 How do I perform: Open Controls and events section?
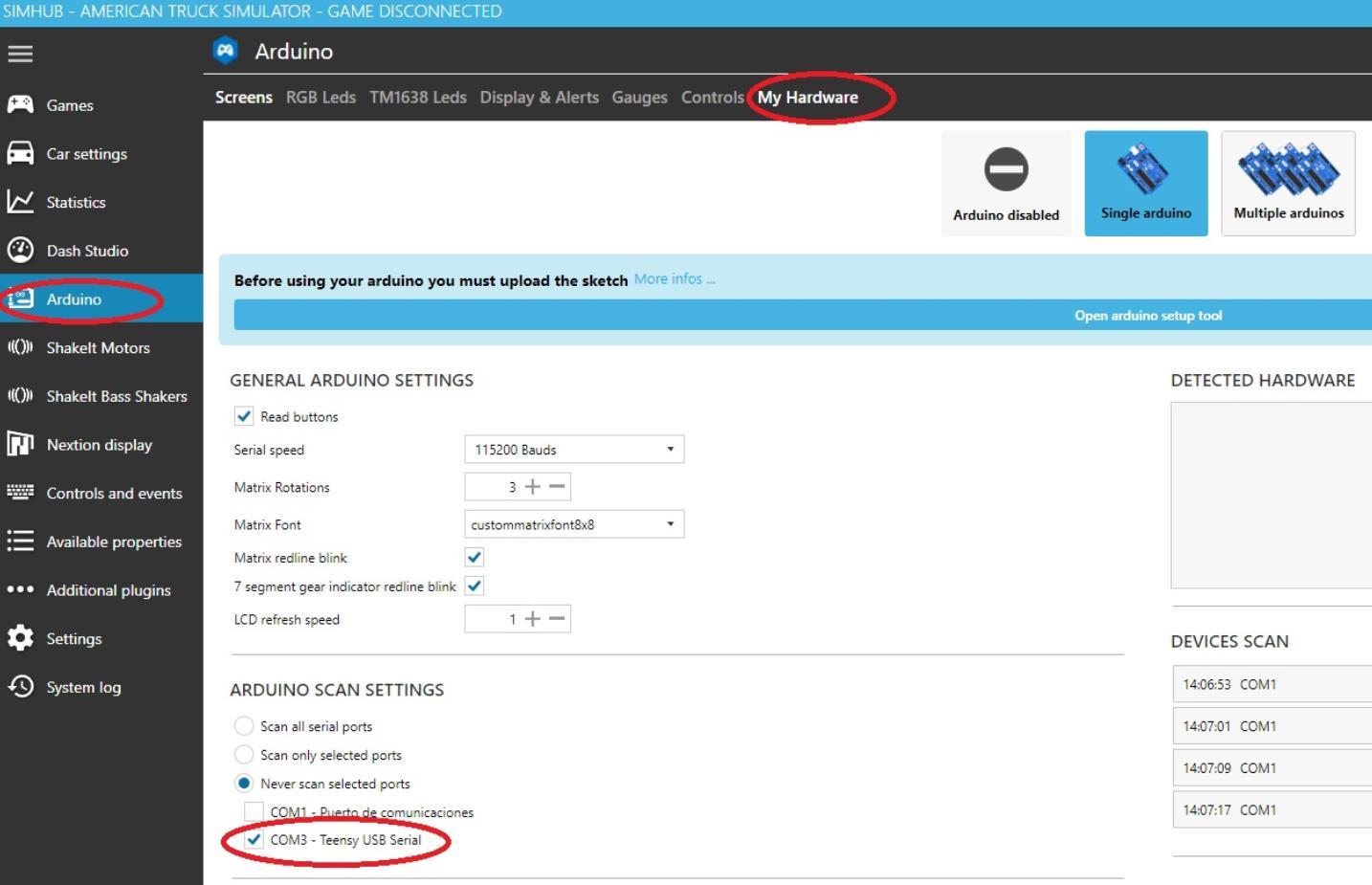115,494
